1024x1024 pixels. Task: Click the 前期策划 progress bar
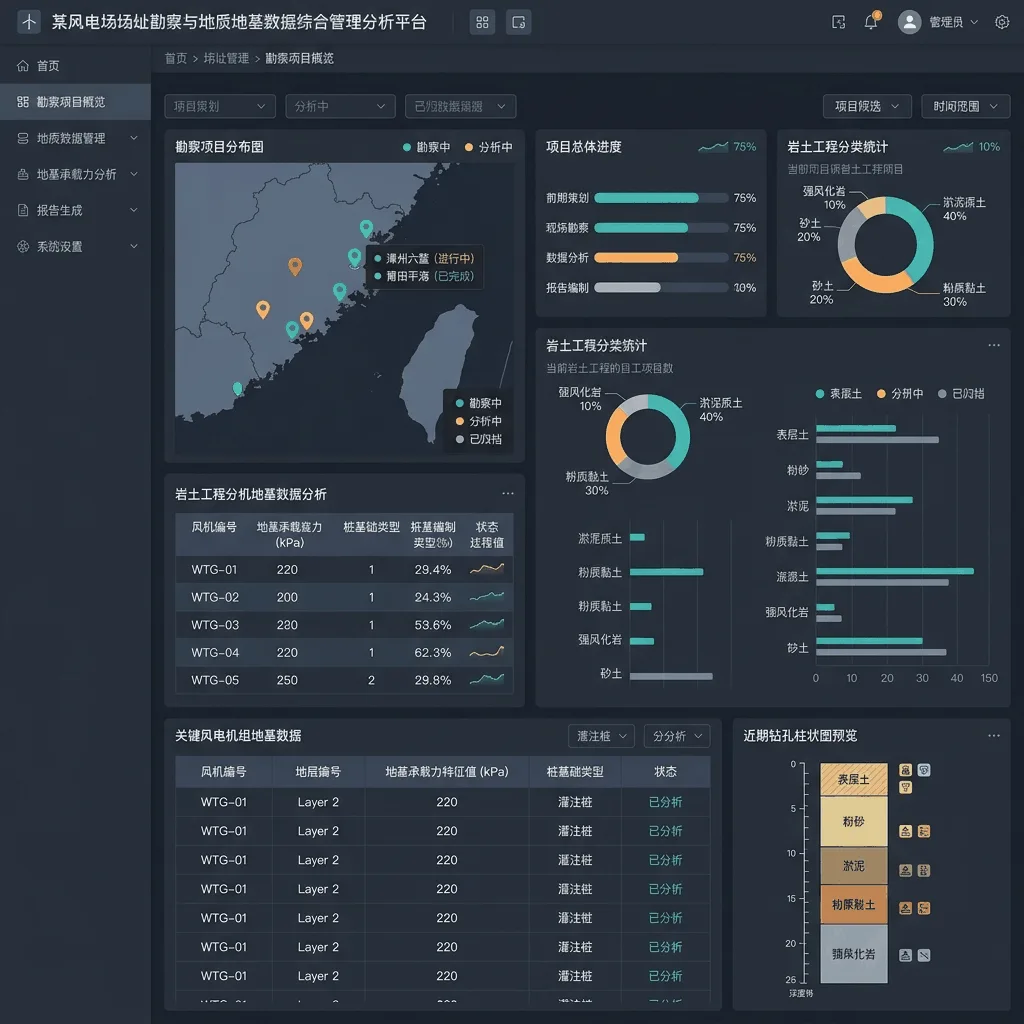[661, 198]
